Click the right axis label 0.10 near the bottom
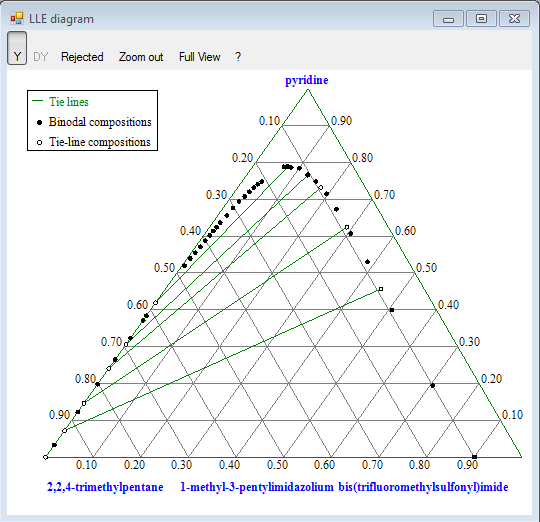 pyautogui.click(x=512, y=415)
